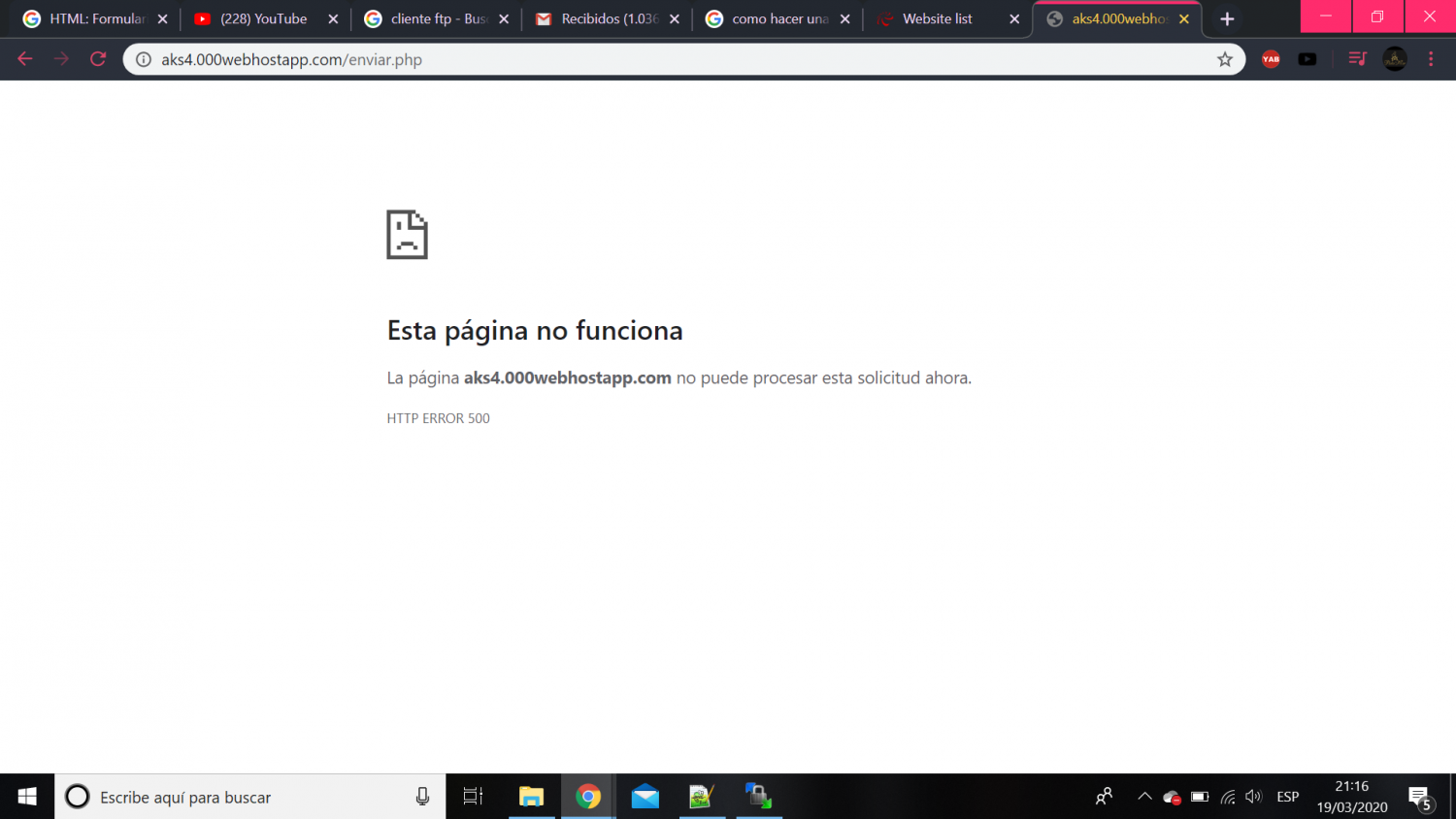Close the cliente ftp tab
Viewport: 1456px width, 819px height.
(504, 18)
